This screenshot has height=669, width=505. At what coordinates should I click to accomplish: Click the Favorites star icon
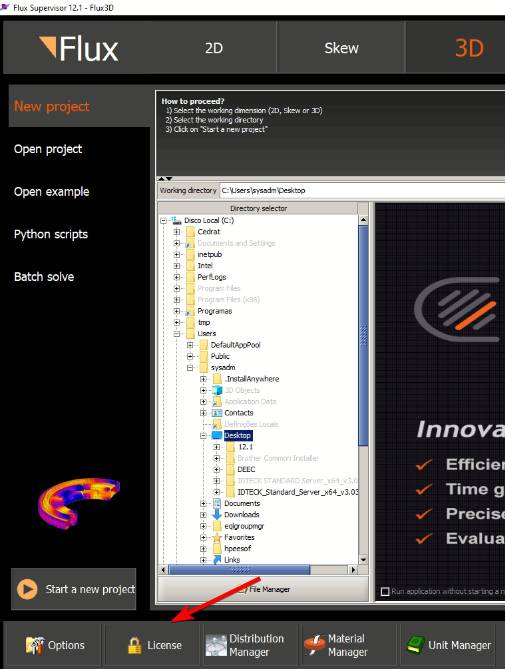point(217,537)
